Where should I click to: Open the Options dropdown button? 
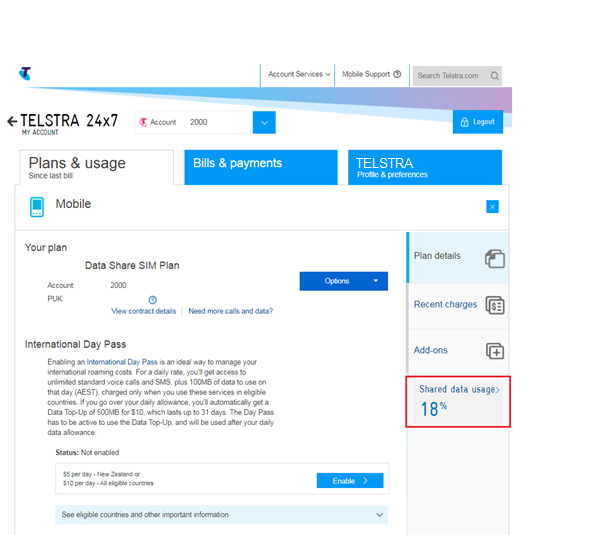pos(343,281)
